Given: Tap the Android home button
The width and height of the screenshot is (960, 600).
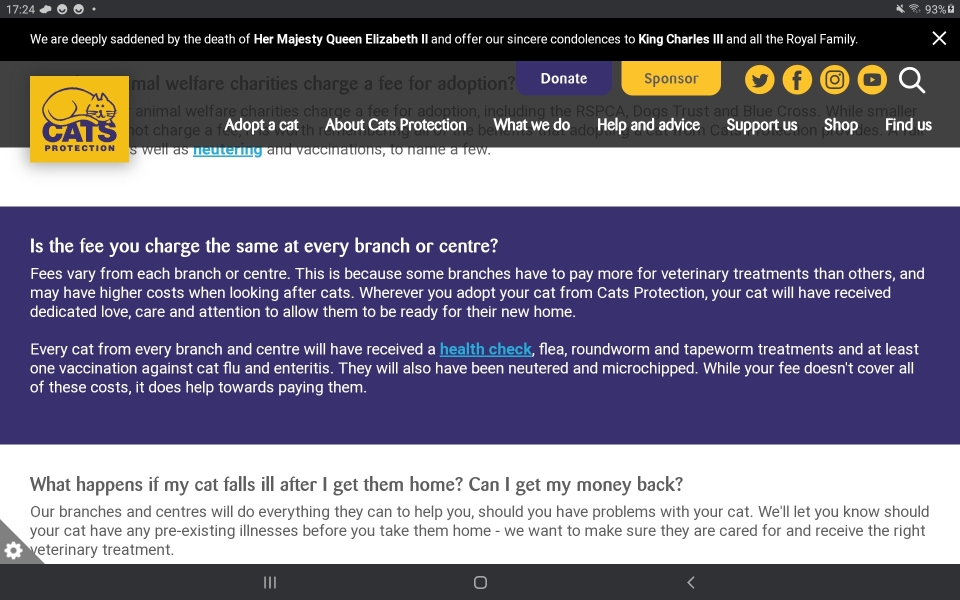Looking at the screenshot, I should point(480,582).
